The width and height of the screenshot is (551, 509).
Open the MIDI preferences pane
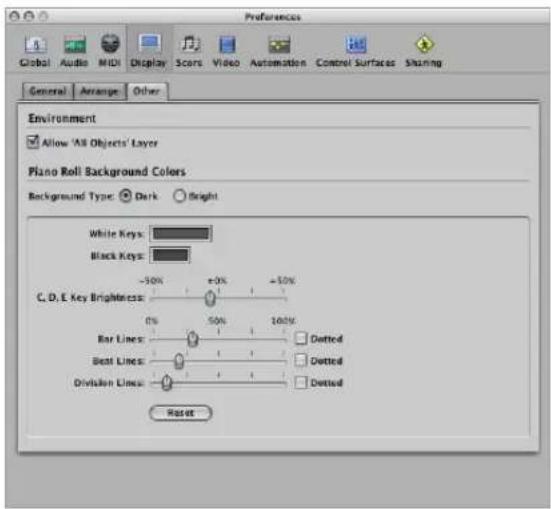[x=110, y=51]
